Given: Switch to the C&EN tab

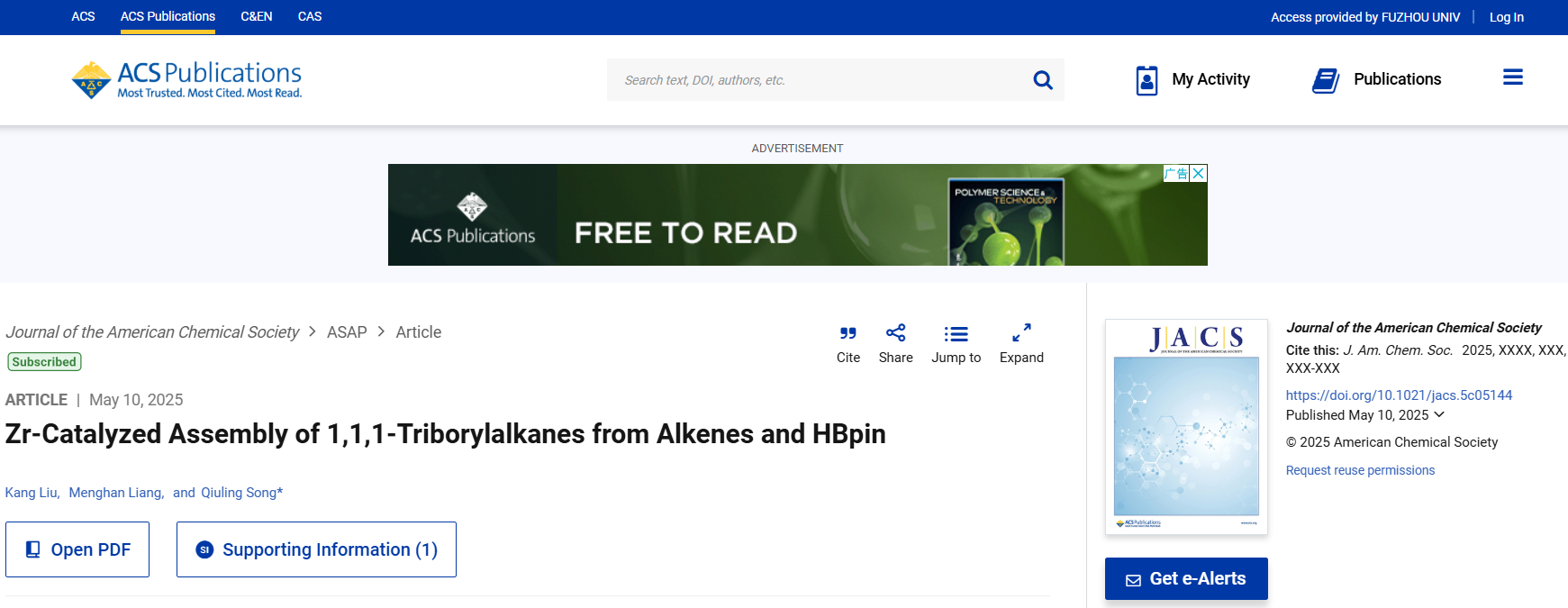Looking at the screenshot, I should tap(257, 16).
